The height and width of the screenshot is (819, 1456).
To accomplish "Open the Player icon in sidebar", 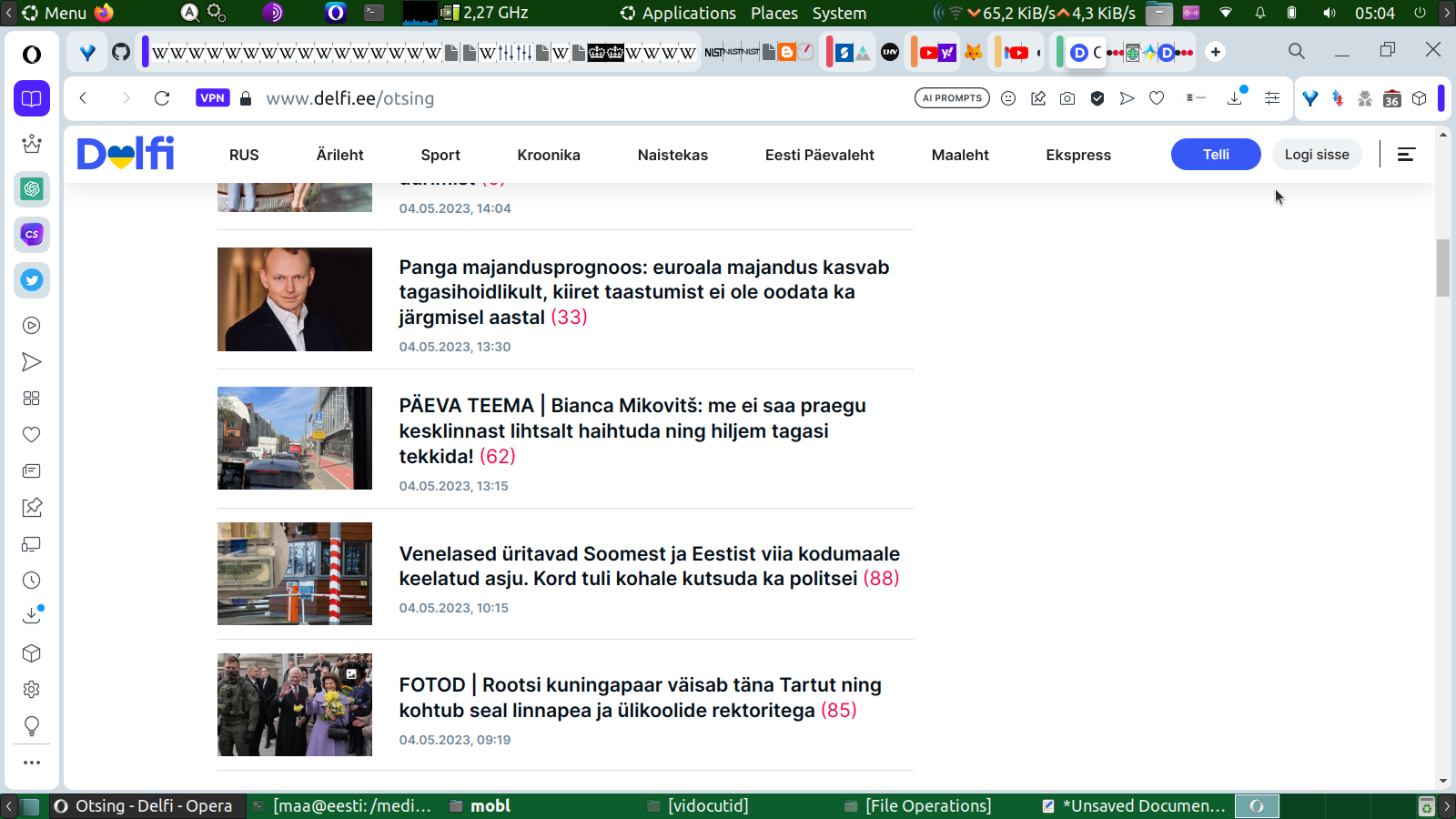I will click(32, 326).
